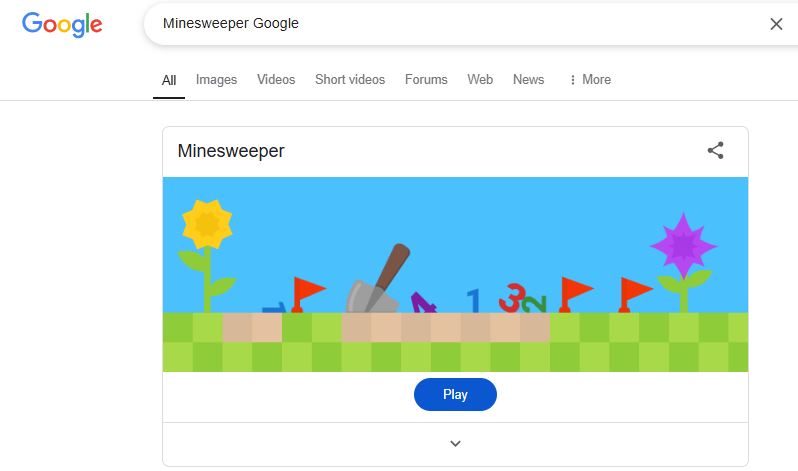Click the Google logo
The image size is (798, 471).
click(62, 24)
